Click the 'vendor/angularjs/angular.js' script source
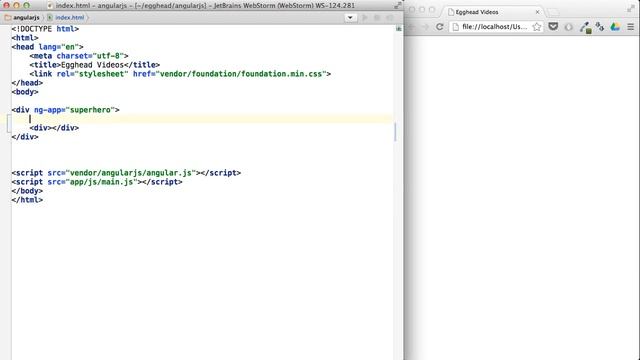 [x=131, y=173]
